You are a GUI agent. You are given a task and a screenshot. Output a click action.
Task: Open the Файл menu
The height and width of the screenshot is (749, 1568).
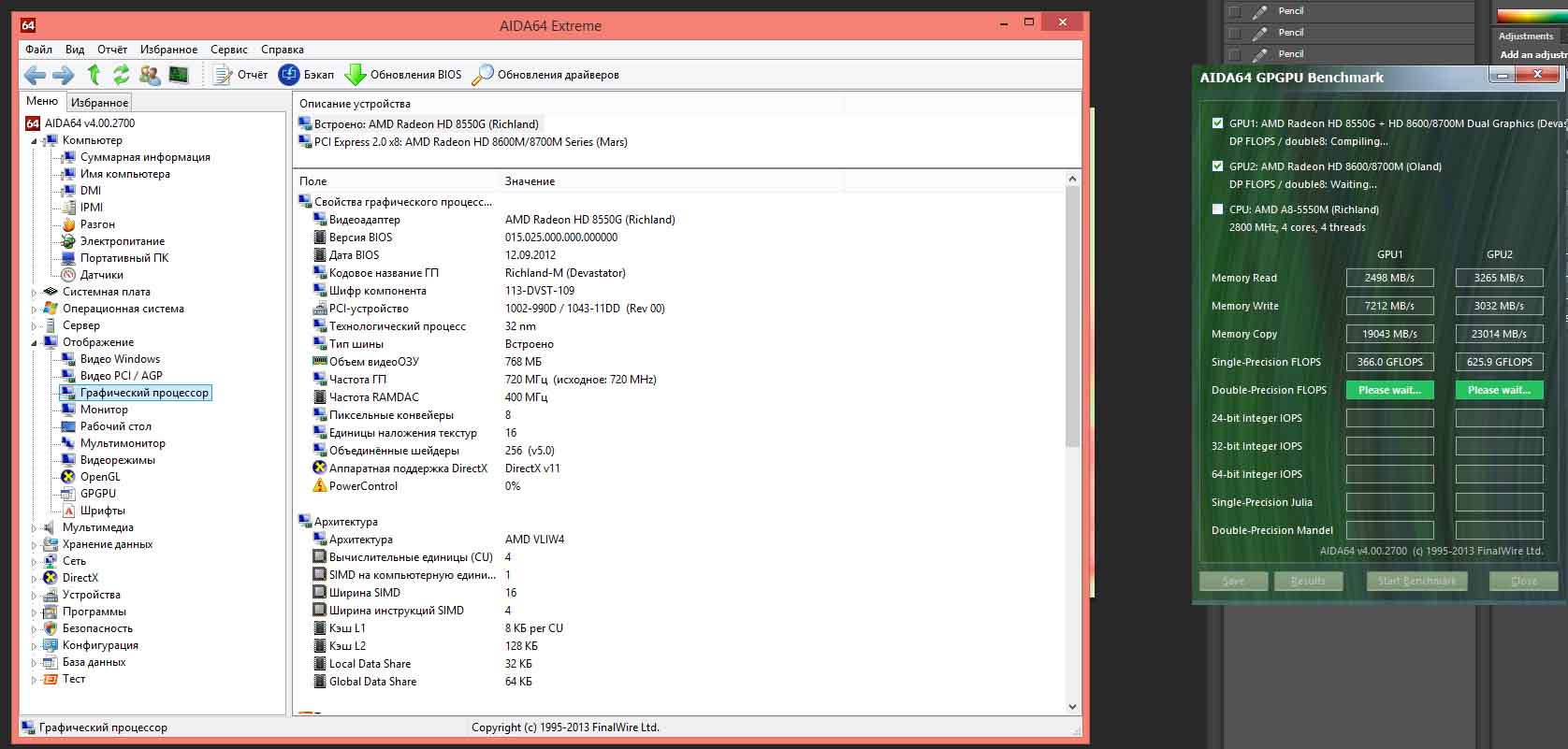tap(39, 50)
